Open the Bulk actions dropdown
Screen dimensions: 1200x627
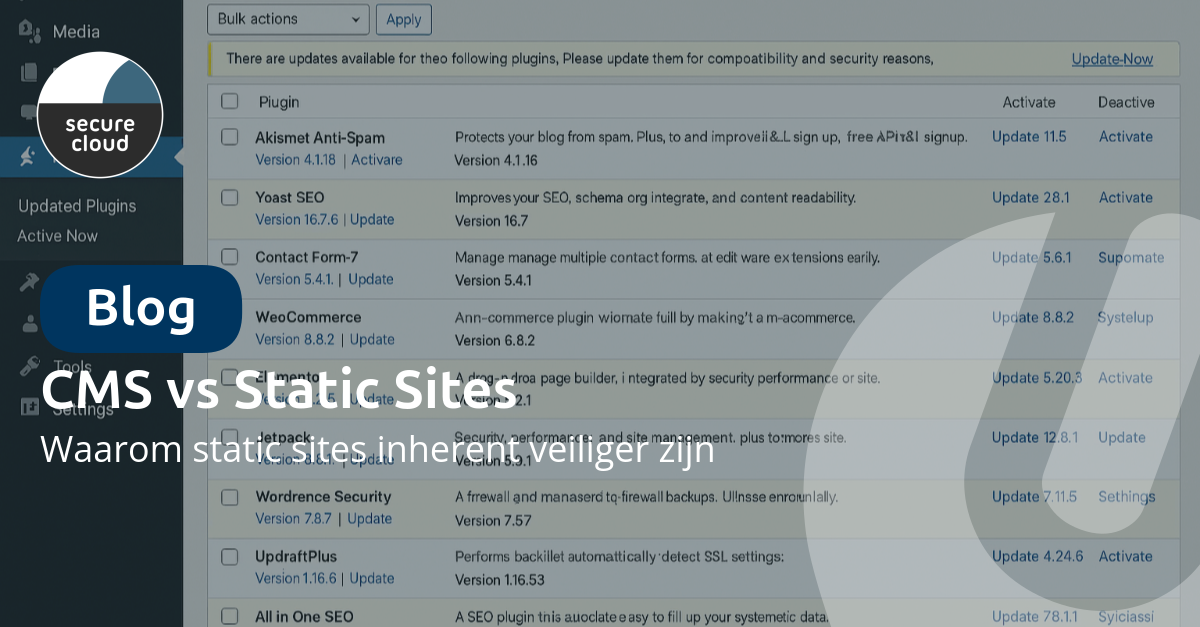tap(288, 19)
